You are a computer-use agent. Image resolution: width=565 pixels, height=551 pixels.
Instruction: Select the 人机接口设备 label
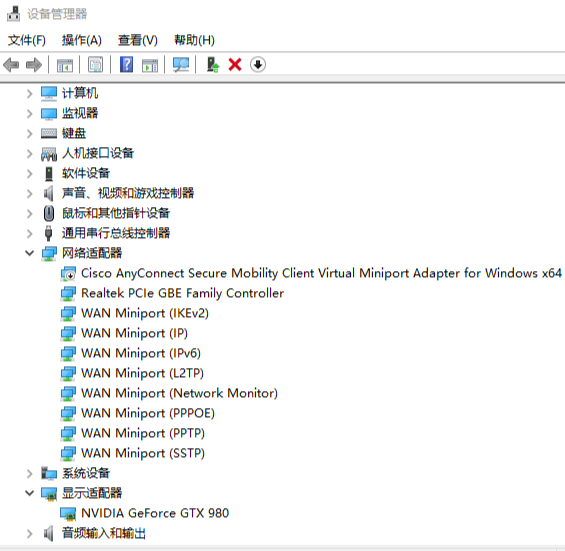click(x=98, y=153)
